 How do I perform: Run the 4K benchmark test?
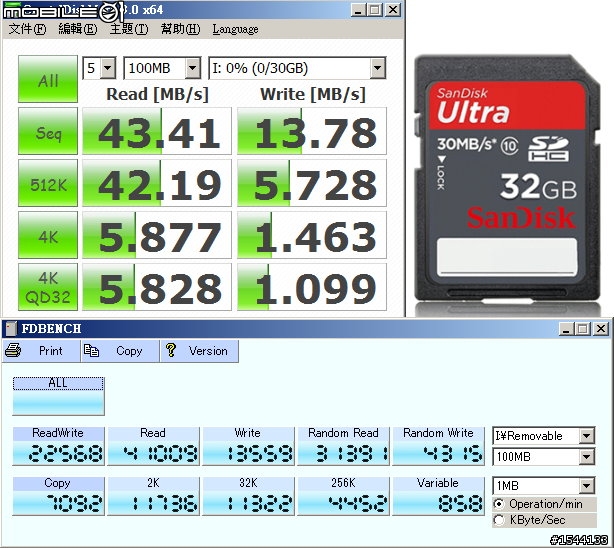(x=48, y=235)
